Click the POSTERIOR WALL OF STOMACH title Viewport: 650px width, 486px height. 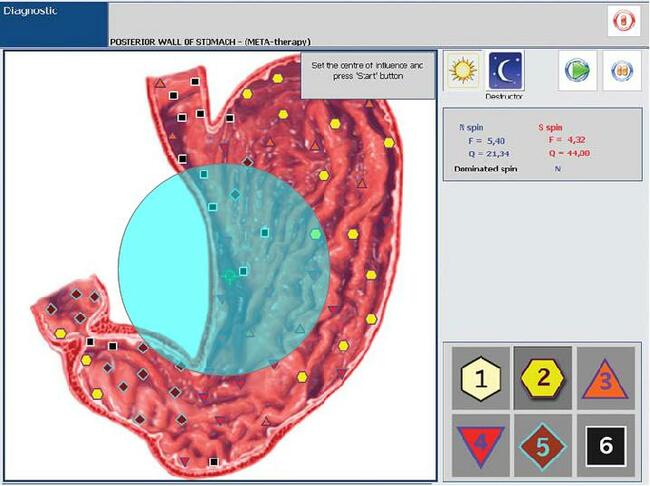point(210,42)
